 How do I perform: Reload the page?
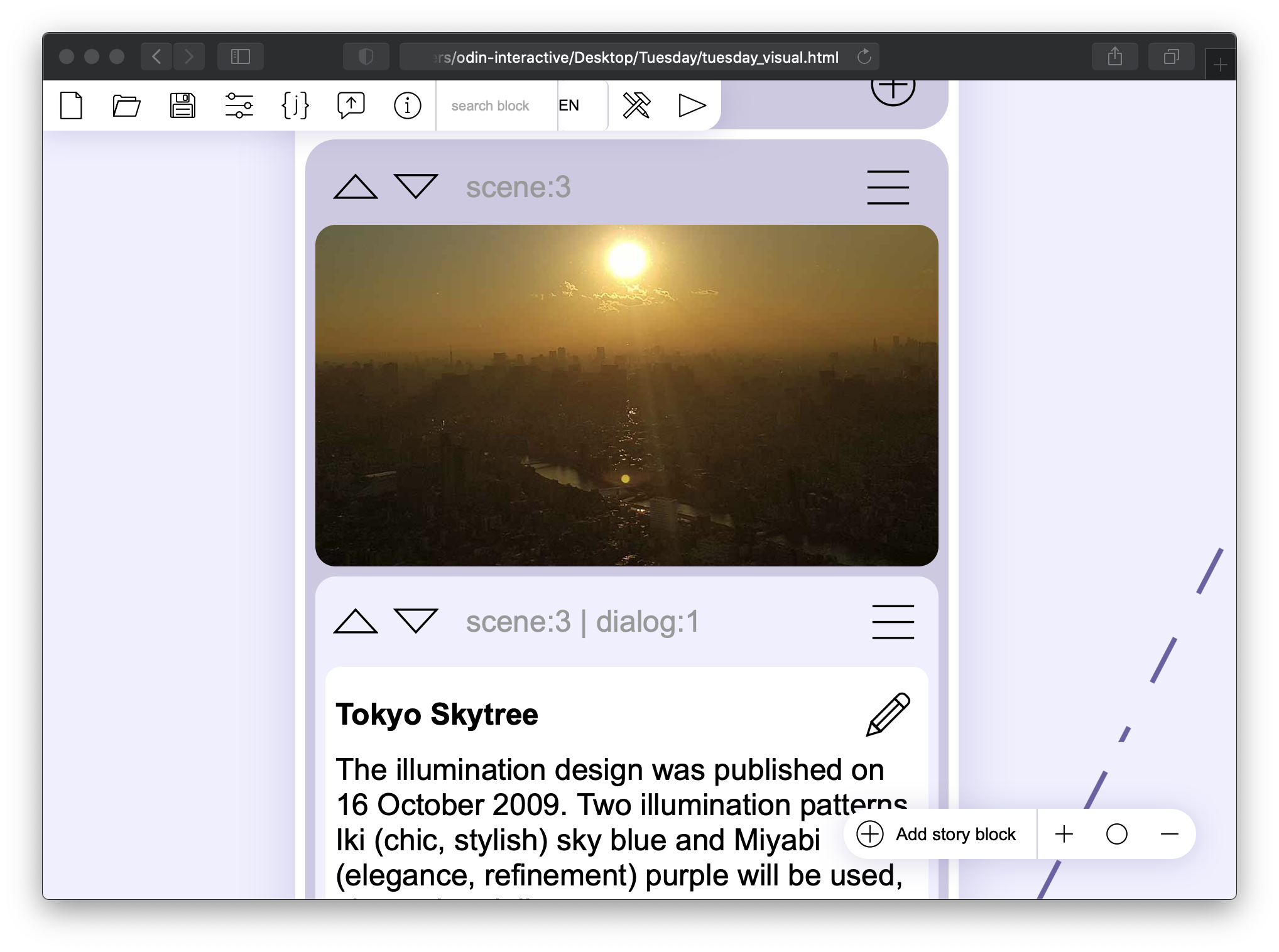pyautogui.click(x=864, y=57)
